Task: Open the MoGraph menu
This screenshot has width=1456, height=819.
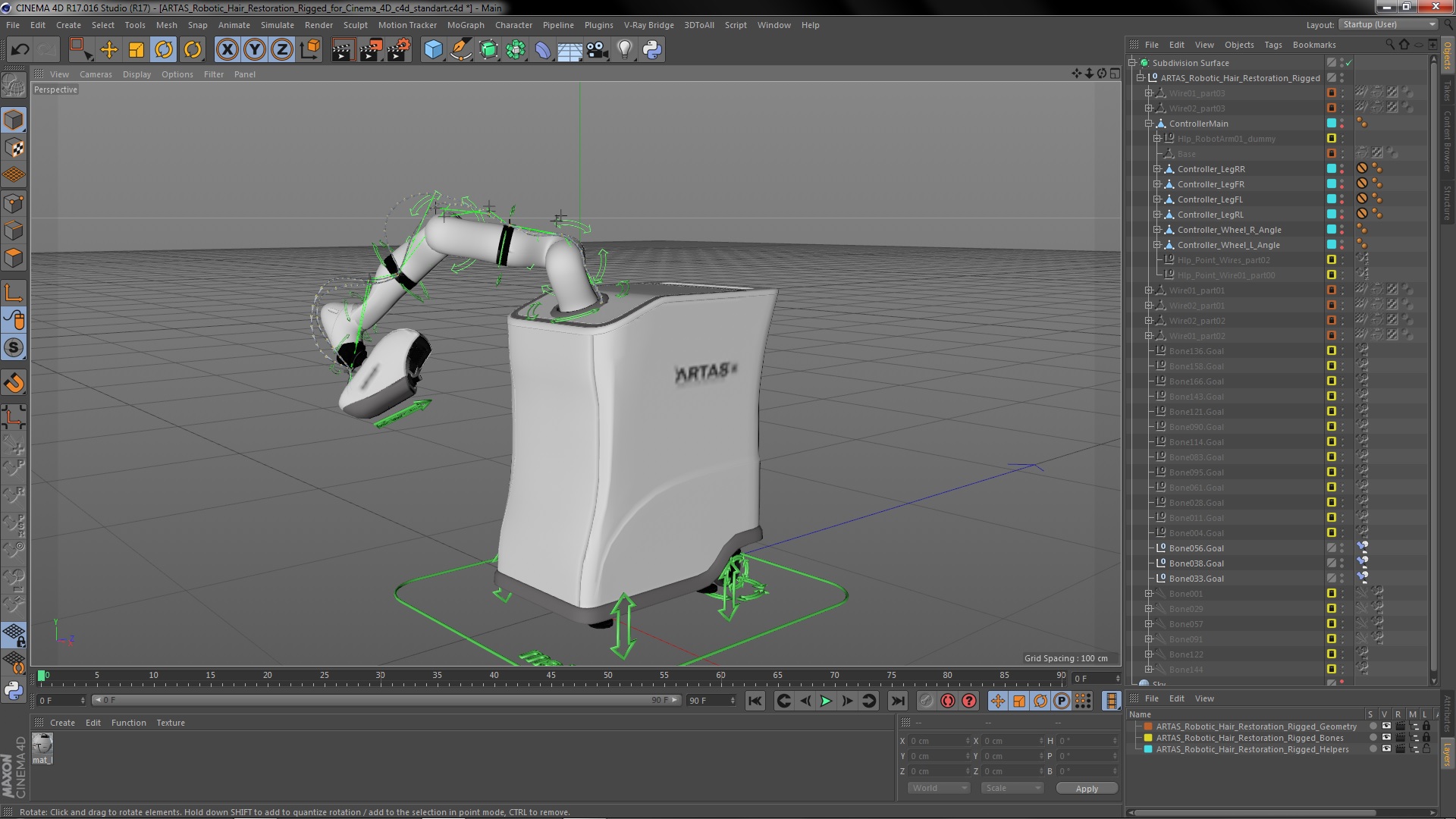Action: [466, 25]
